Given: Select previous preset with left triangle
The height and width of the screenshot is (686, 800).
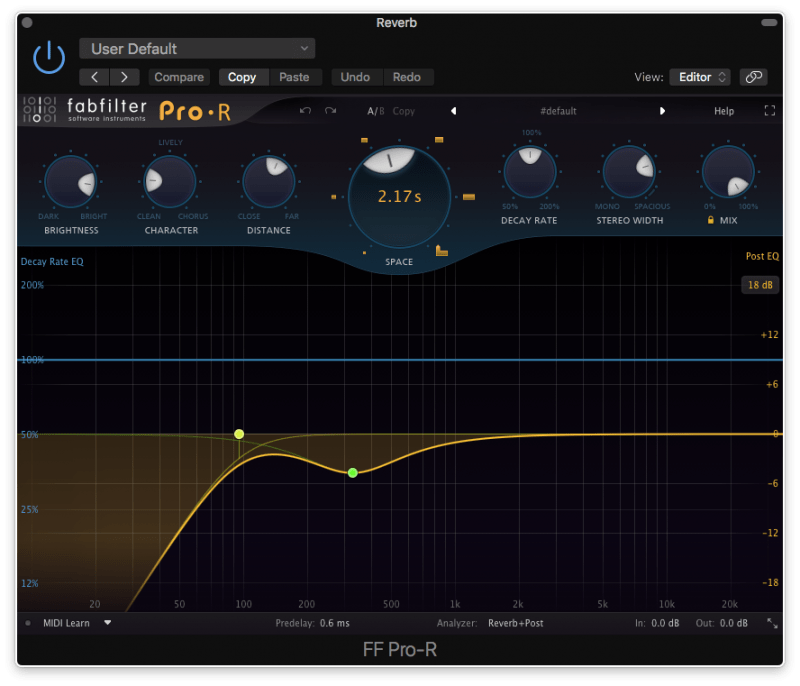Looking at the screenshot, I should tap(454, 111).
